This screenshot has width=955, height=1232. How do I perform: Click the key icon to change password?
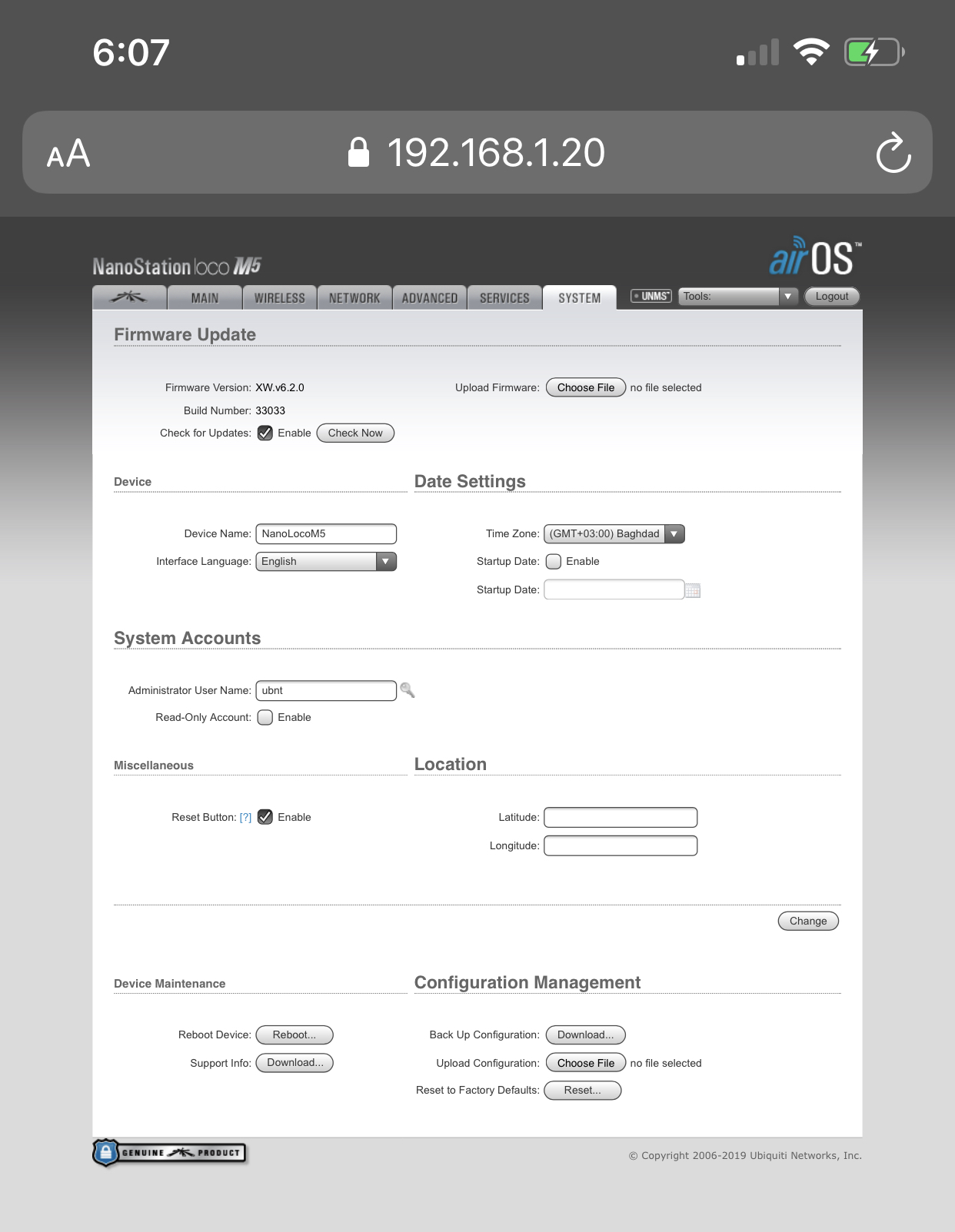pyautogui.click(x=408, y=690)
